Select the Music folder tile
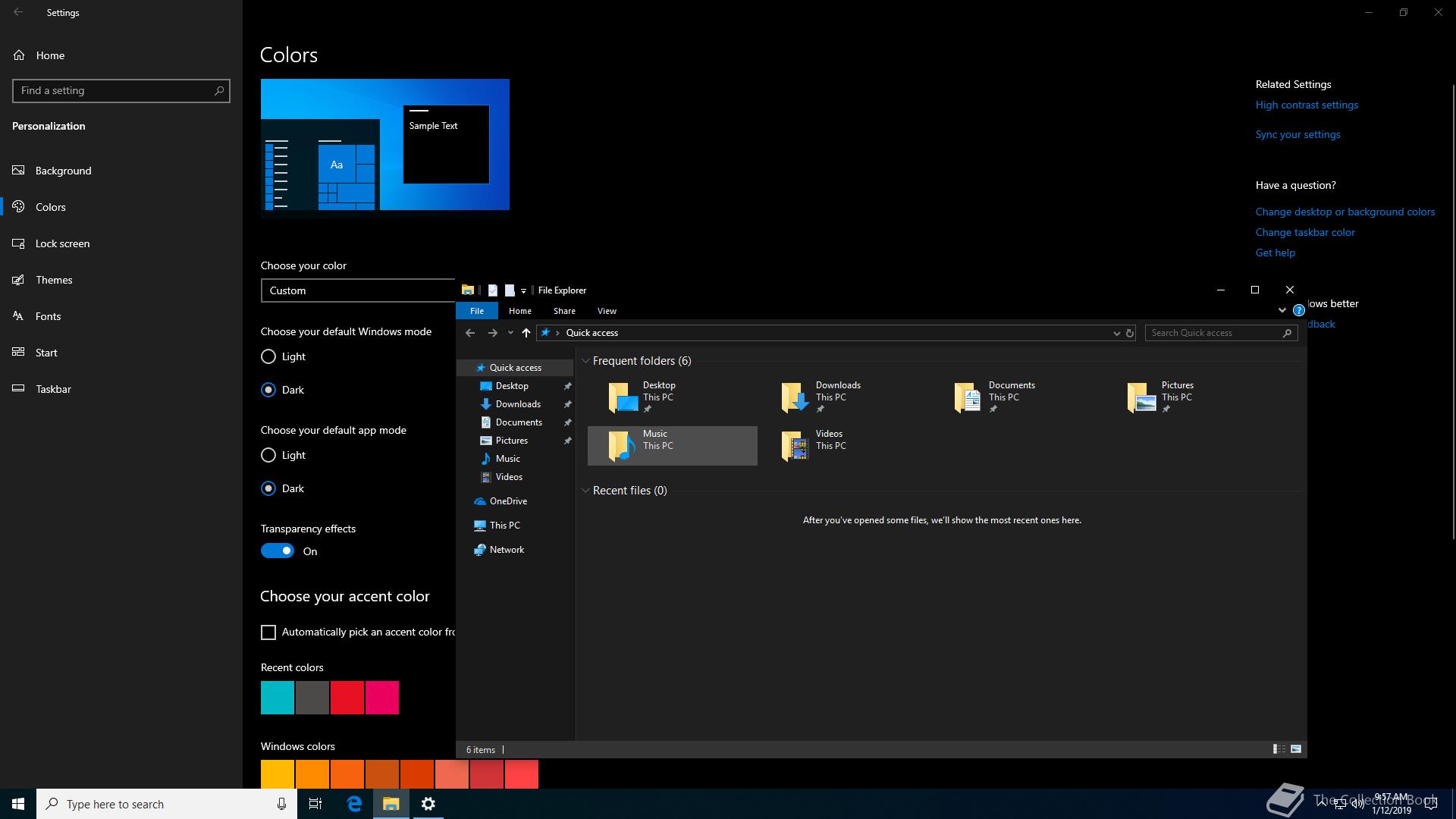This screenshot has width=1456, height=819. tap(672, 446)
